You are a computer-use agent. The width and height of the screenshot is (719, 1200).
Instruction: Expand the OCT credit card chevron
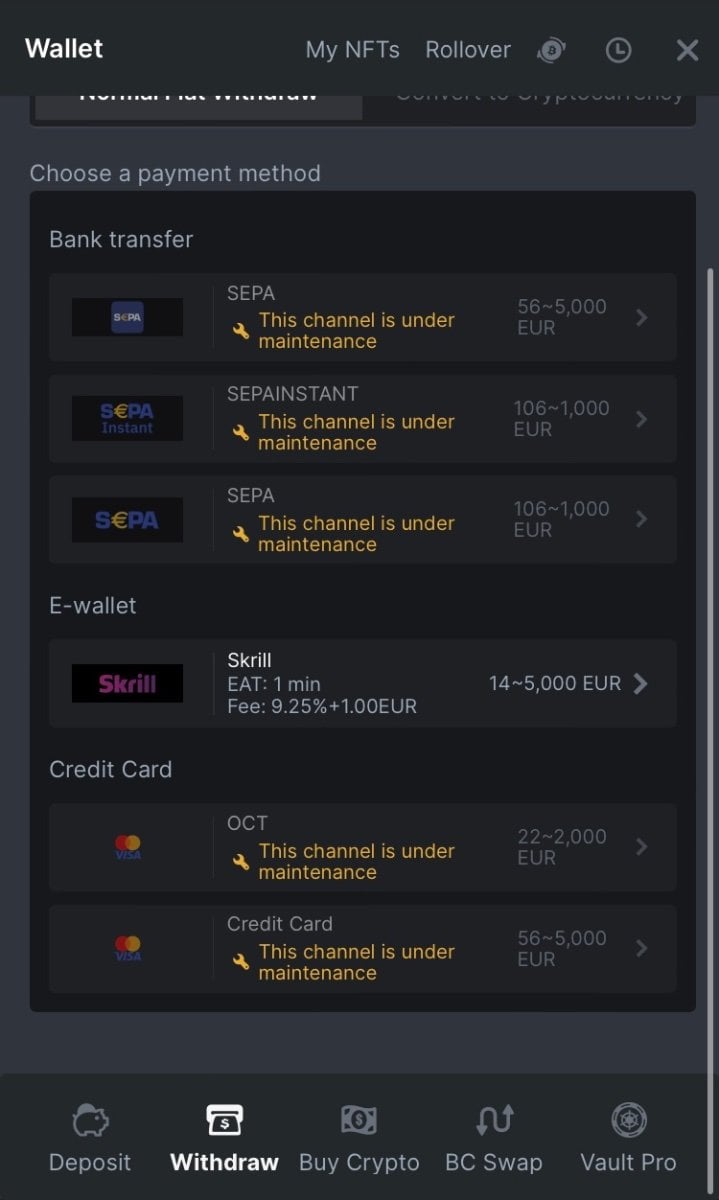click(641, 847)
